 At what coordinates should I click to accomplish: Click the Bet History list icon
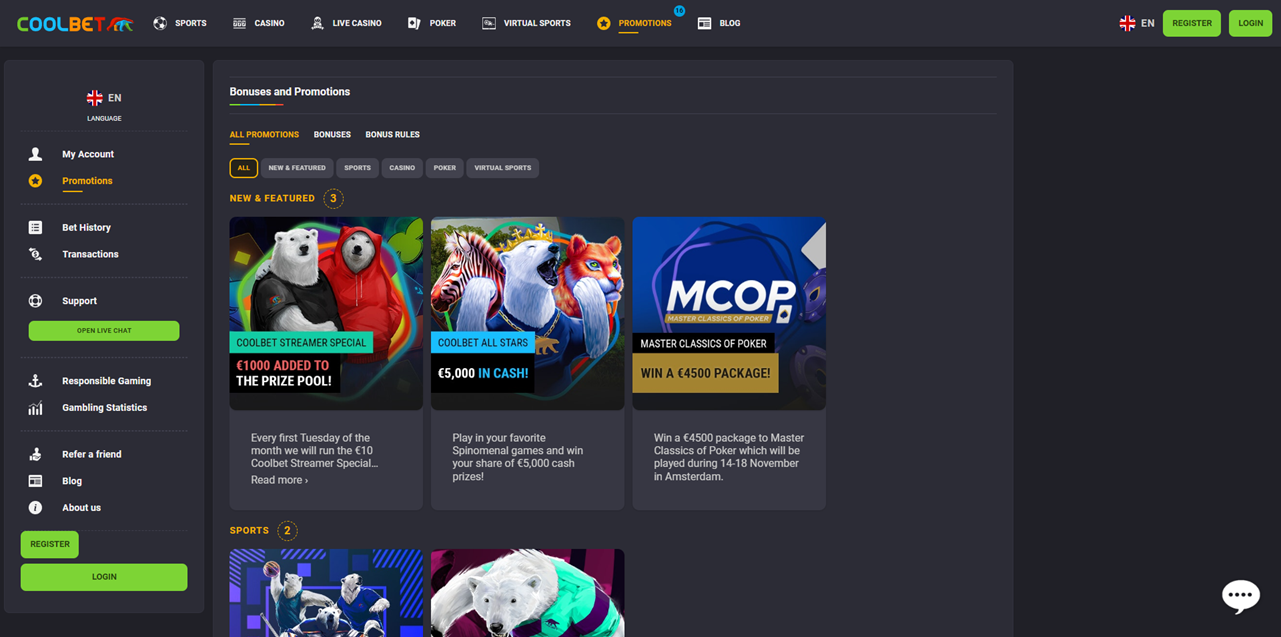click(x=35, y=228)
